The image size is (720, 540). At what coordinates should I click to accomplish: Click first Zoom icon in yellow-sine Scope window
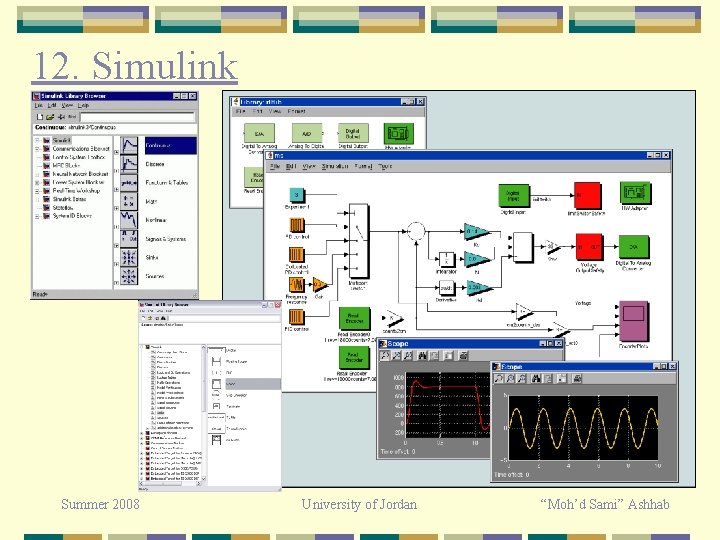pos(498,378)
